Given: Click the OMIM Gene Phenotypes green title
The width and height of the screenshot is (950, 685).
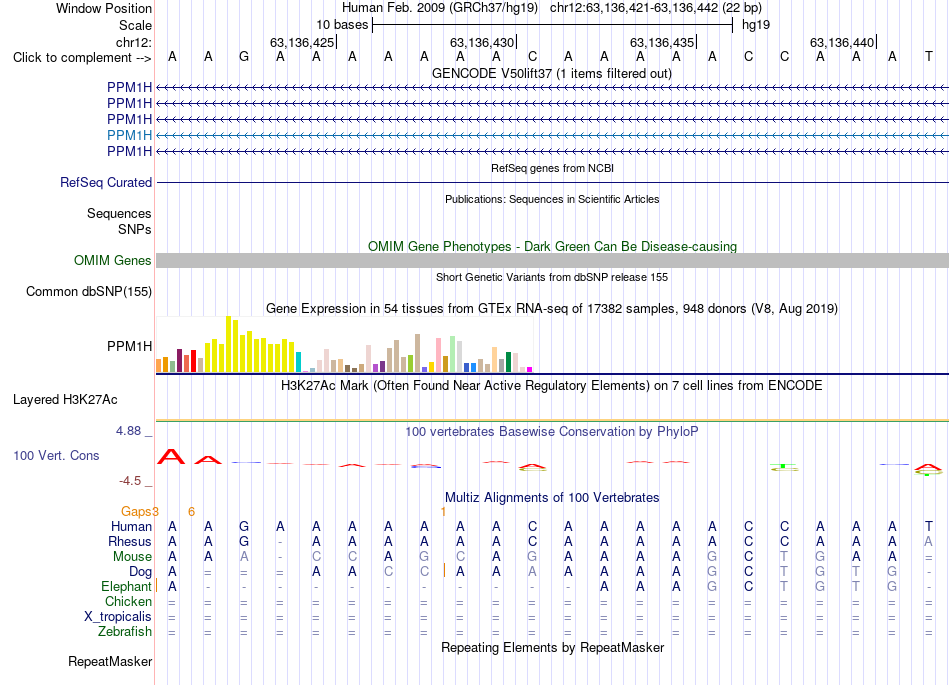Looking at the screenshot, I should (552, 247).
